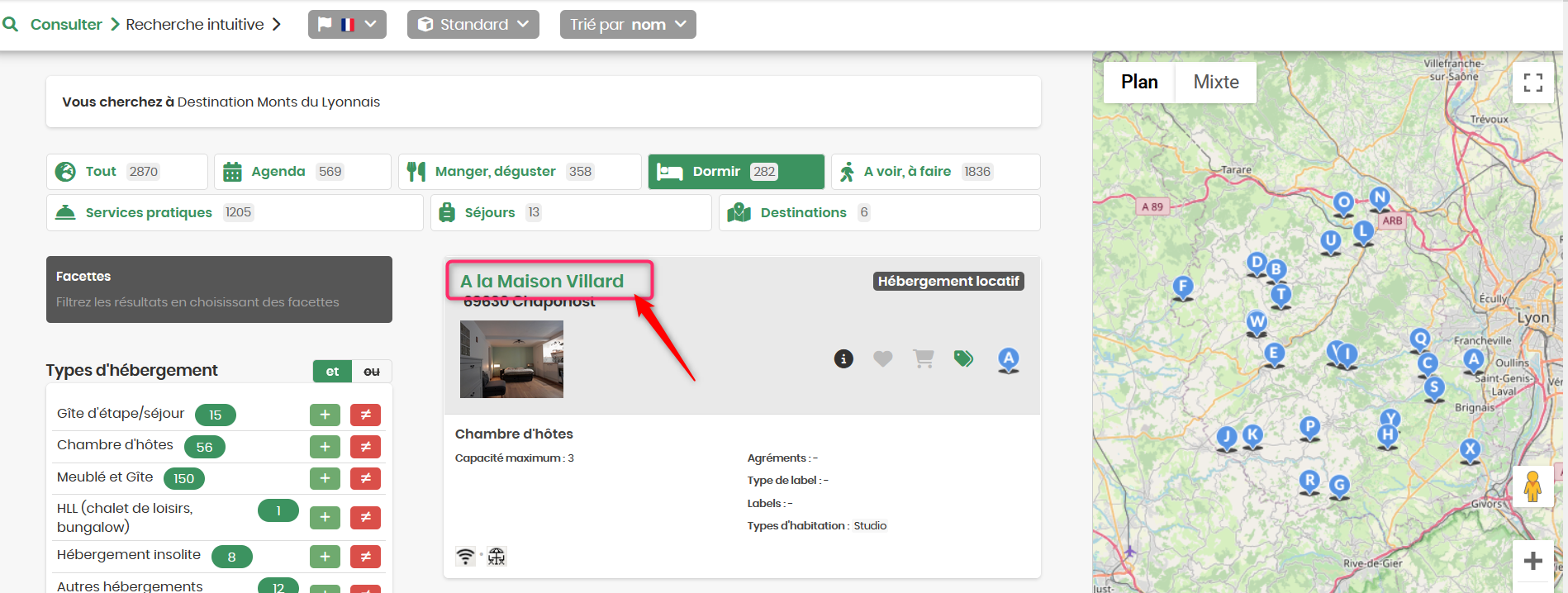Switch map to Plan view
Screen dimensions: 1568x593
click(1139, 83)
